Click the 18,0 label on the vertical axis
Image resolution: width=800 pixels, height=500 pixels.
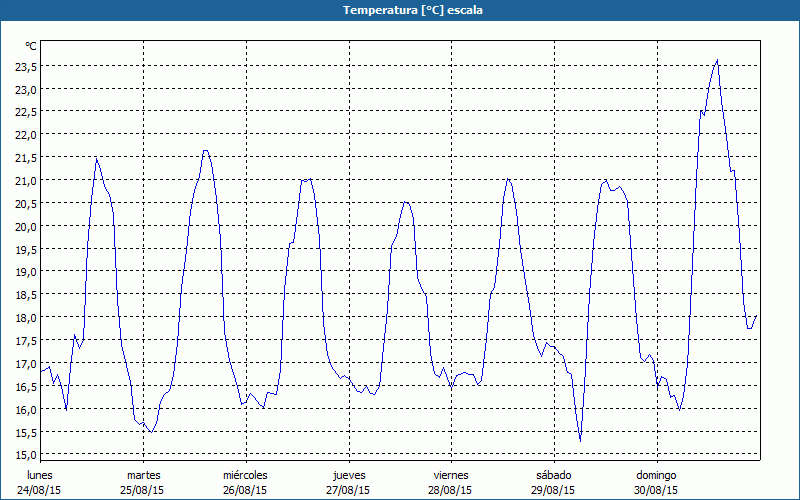27,318
